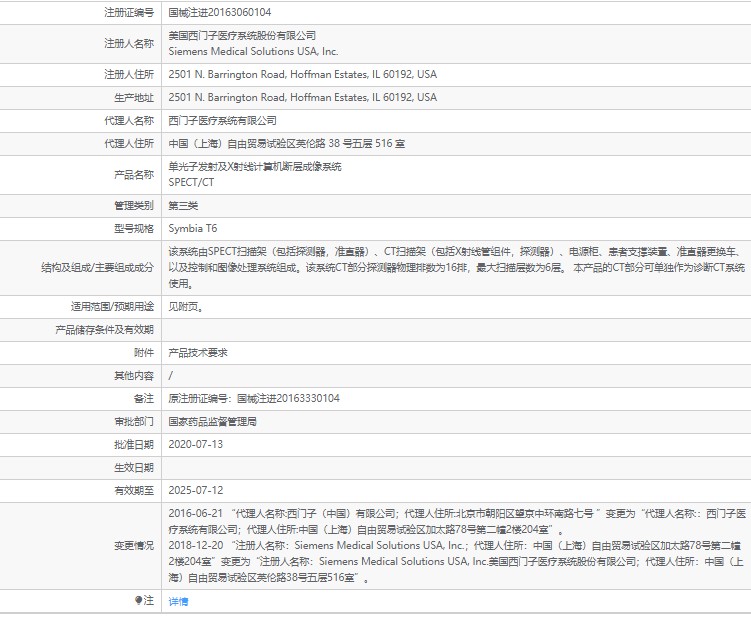Select the 代理人住所 Shanghai address value
The height and width of the screenshot is (622, 751).
point(286,144)
